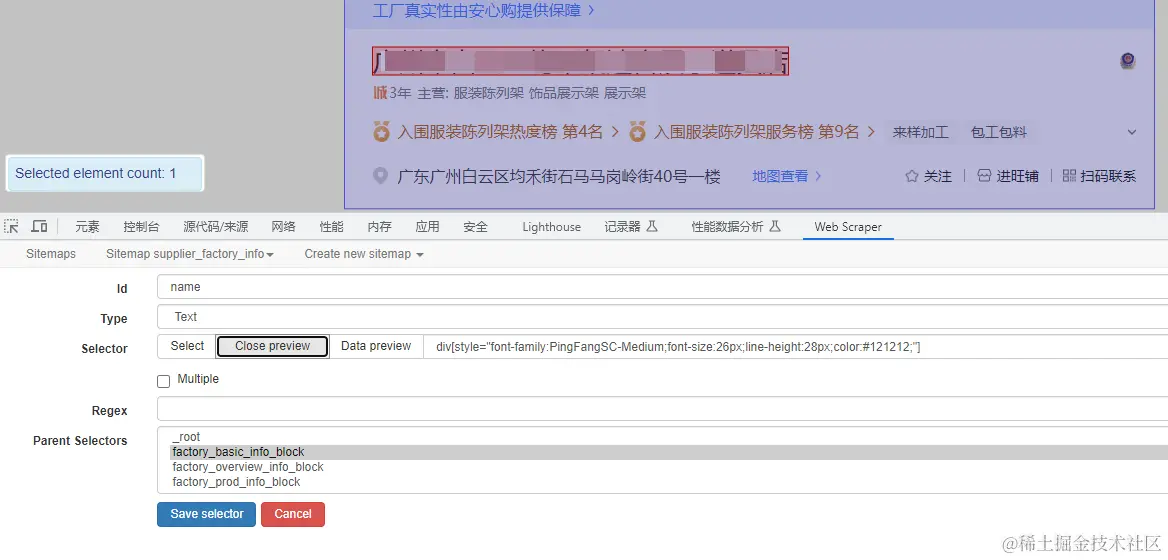The width and height of the screenshot is (1168, 560).
Task: Open the Lighthouse tab
Action: pyautogui.click(x=551, y=227)
